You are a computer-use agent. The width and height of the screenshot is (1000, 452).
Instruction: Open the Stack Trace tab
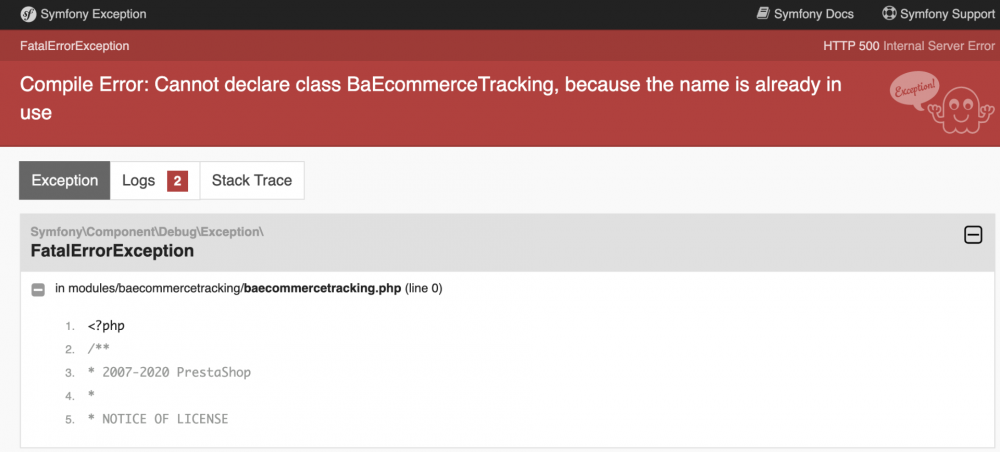click(252, 180)
